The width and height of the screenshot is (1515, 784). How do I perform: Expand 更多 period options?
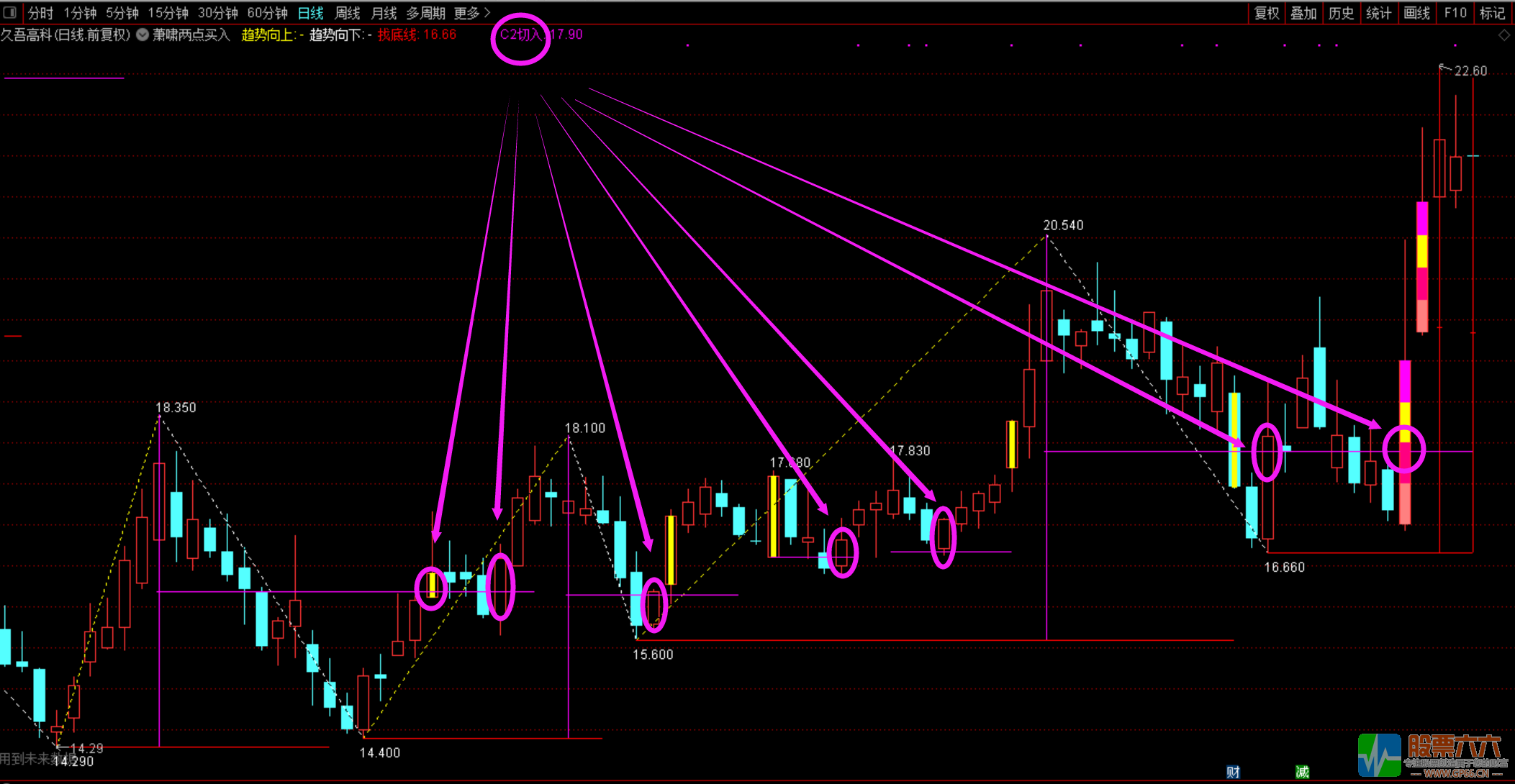click(x=471, y=13)
